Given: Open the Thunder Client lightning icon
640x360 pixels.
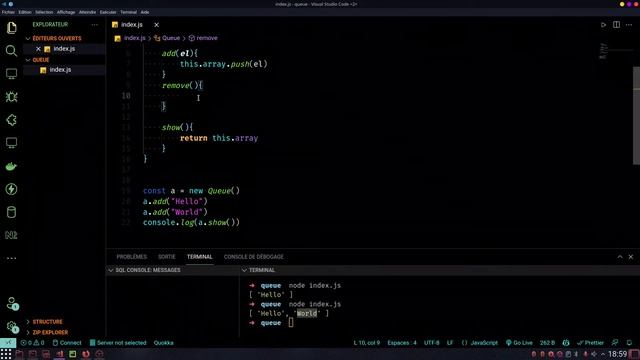Looking at the screenshot, I should coord(11,189).
